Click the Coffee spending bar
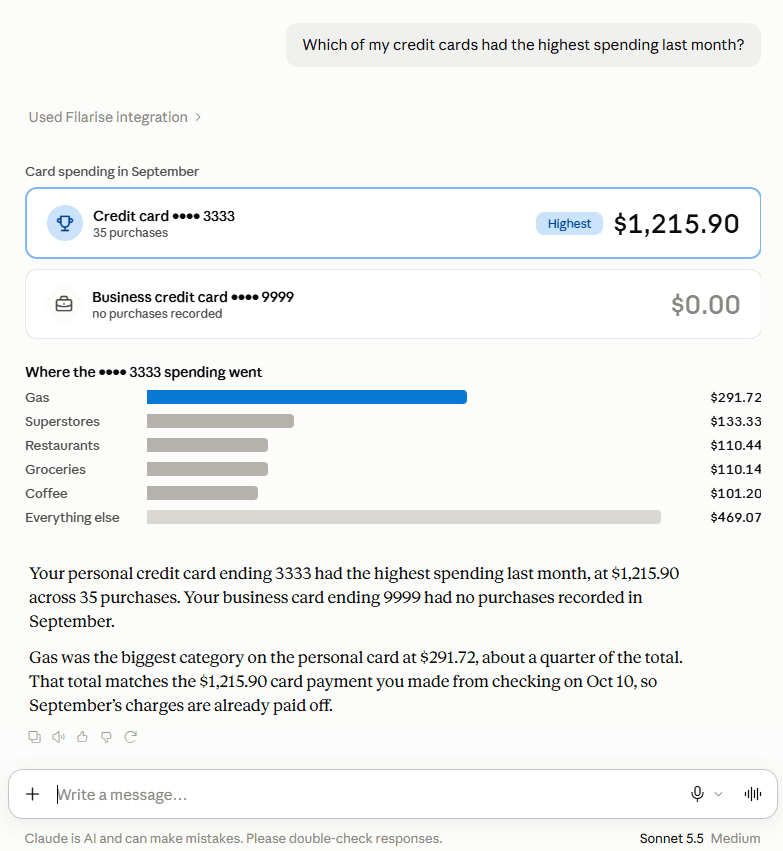783x851 pixels. coord(202,493)
